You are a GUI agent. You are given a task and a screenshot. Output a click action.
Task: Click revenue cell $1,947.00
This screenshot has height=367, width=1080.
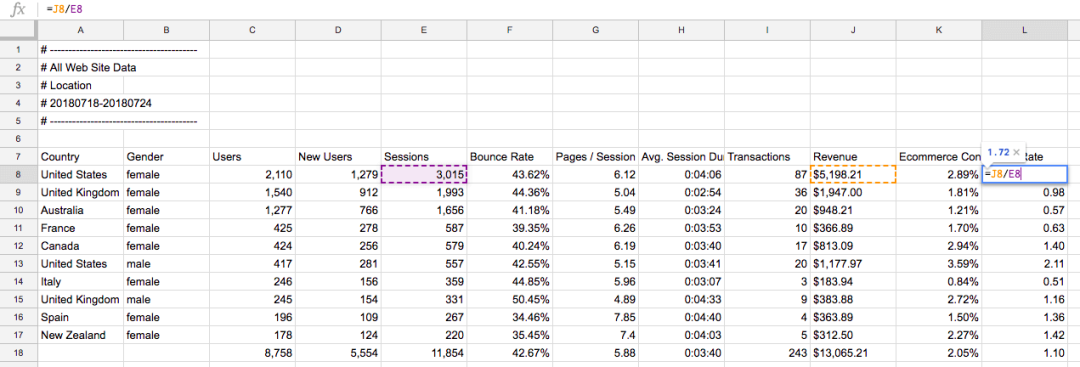coord(853,192)
